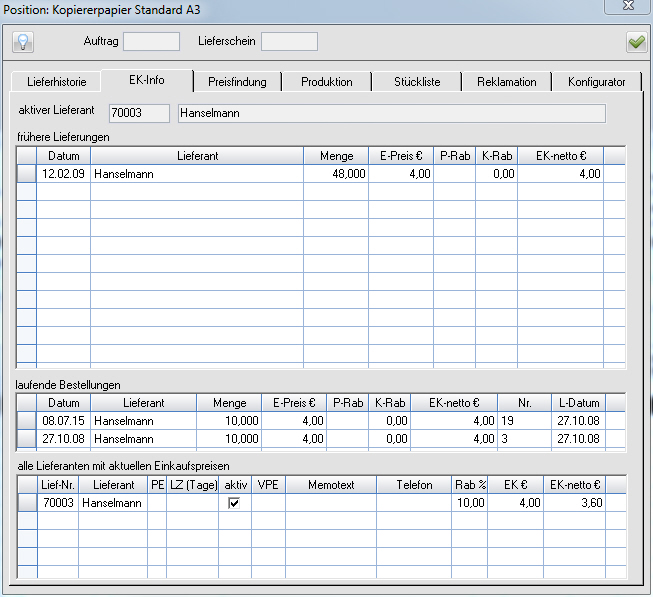Select row header of supplier 70003
This screenshot has width=653, height=597.
point(27,503)
